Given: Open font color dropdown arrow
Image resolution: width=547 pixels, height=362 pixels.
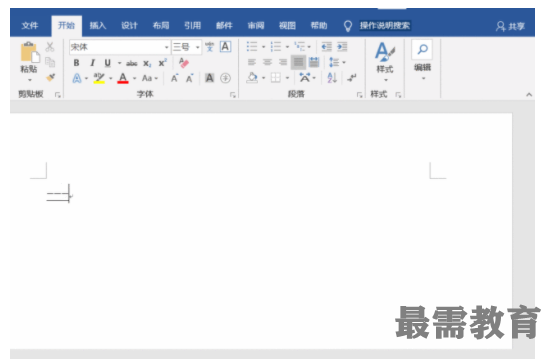Looking at the screenshot, I should pos(134,78).
